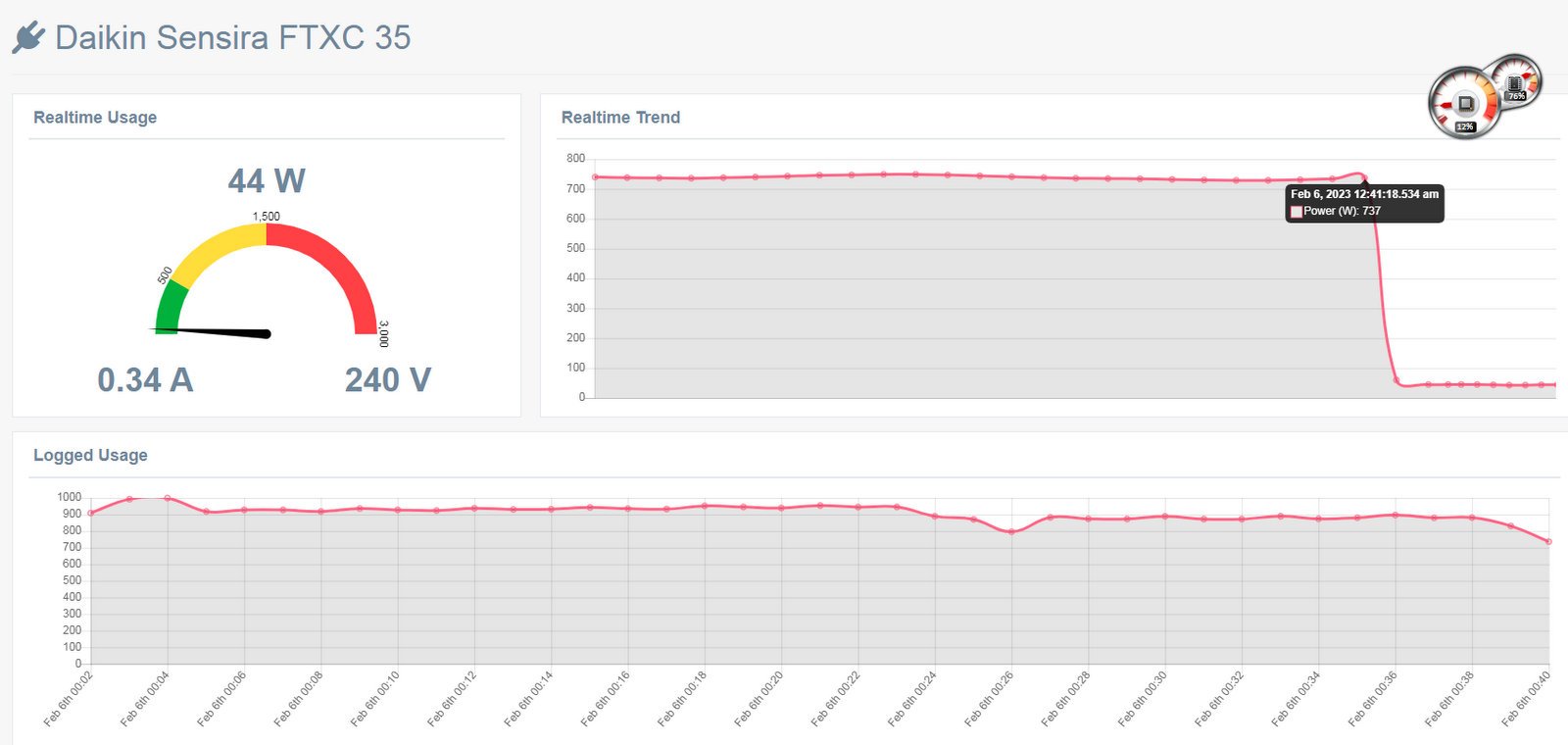Open the memory meter gadget showing 76%
1568x745 pixels.
tap(1515, 80)
